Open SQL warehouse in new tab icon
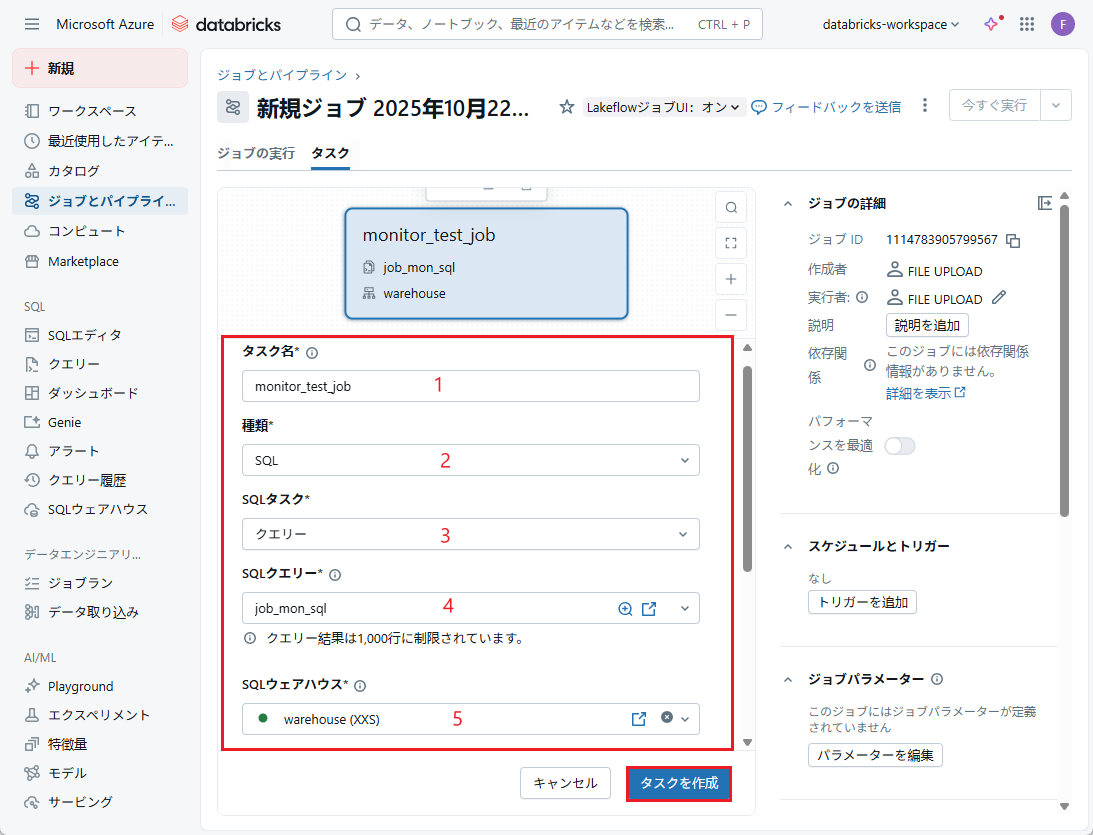 point(639,718)
